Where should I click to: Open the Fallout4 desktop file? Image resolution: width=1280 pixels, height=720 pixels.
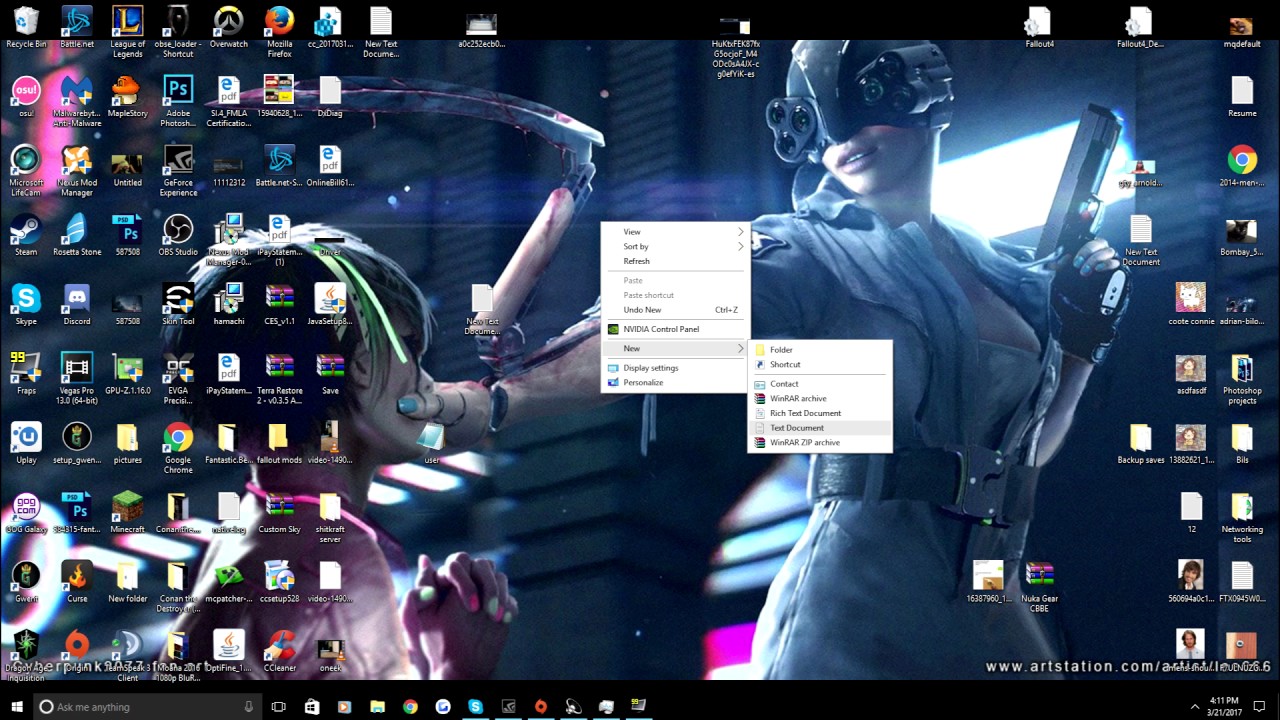[x=1039, y=28]
